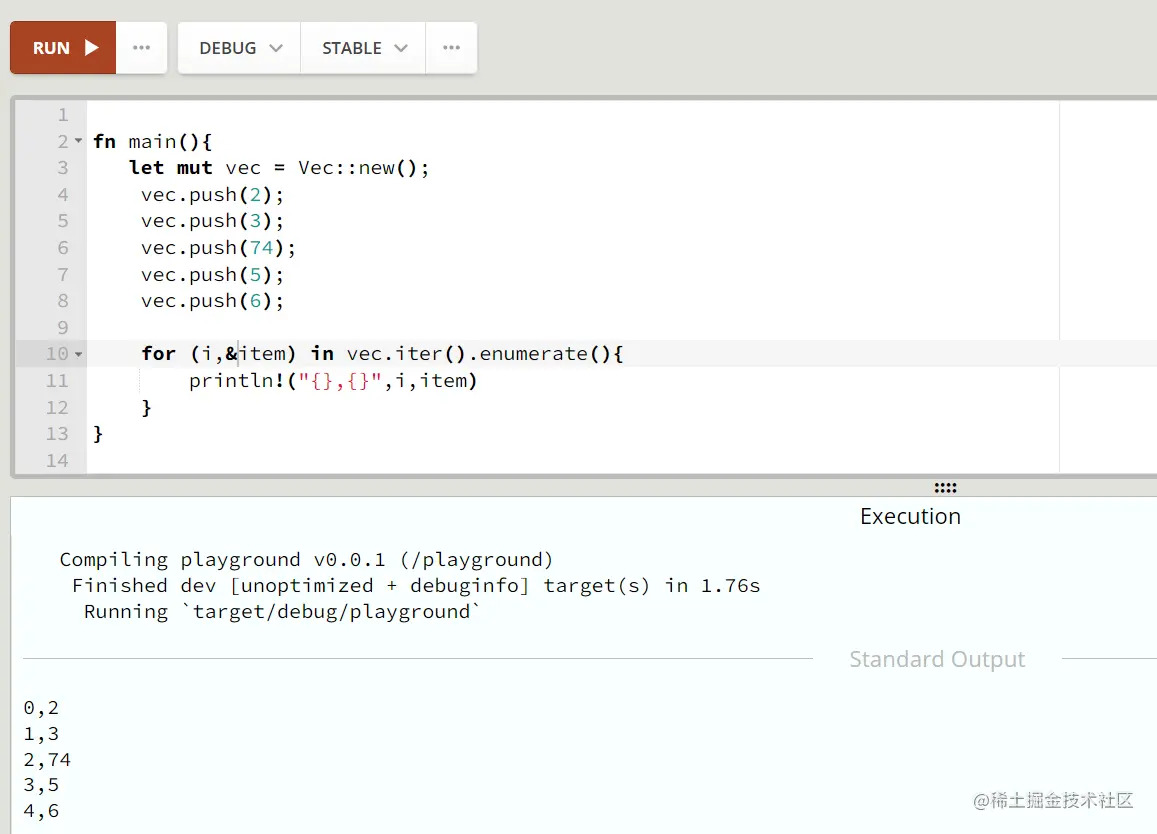This screenshot has width=1157, height=834.
Task: Collapse the fn main fold arrow
Action: [79, 142]
